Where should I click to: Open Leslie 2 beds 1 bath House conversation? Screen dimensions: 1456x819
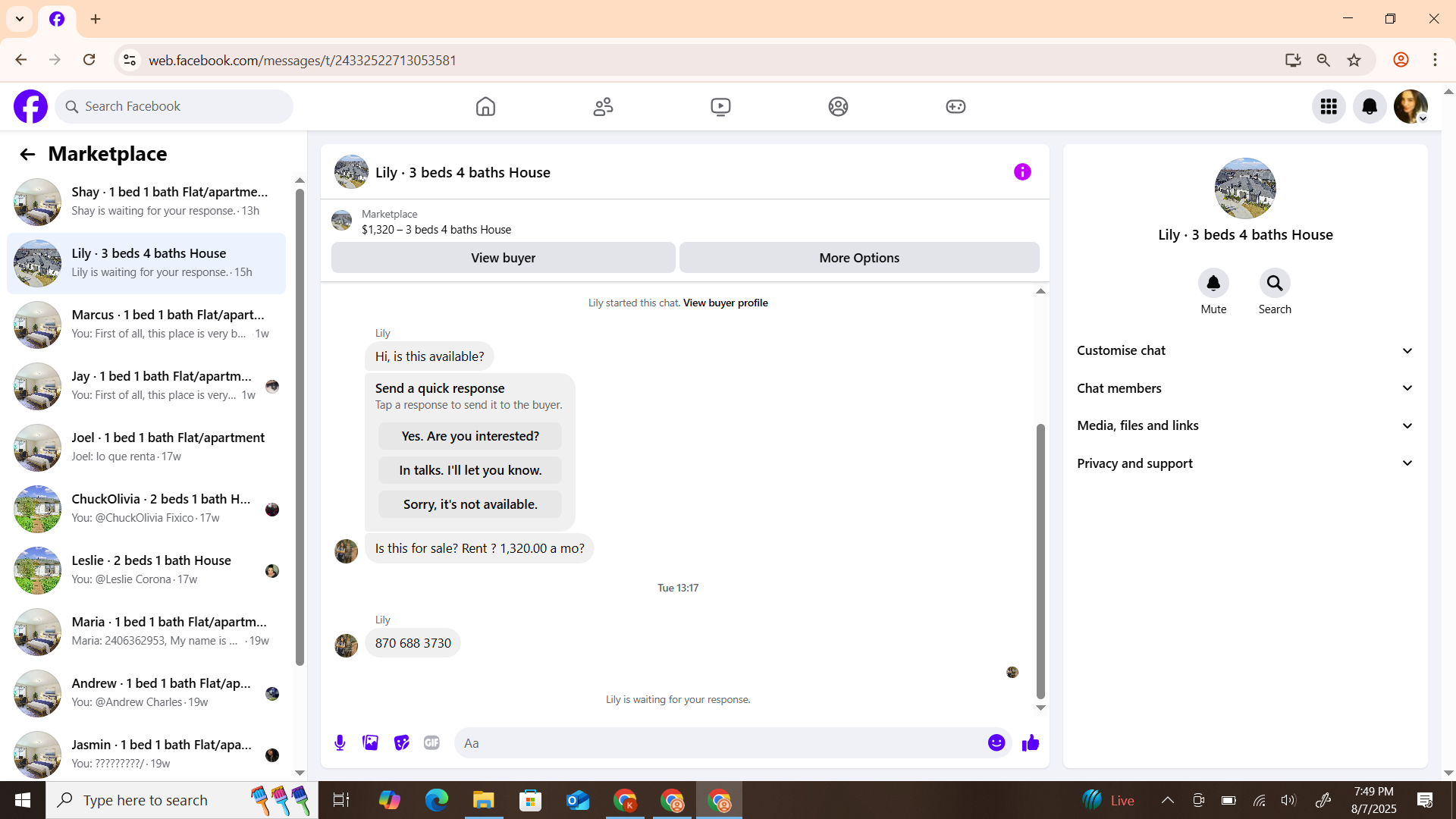[146, 570]
